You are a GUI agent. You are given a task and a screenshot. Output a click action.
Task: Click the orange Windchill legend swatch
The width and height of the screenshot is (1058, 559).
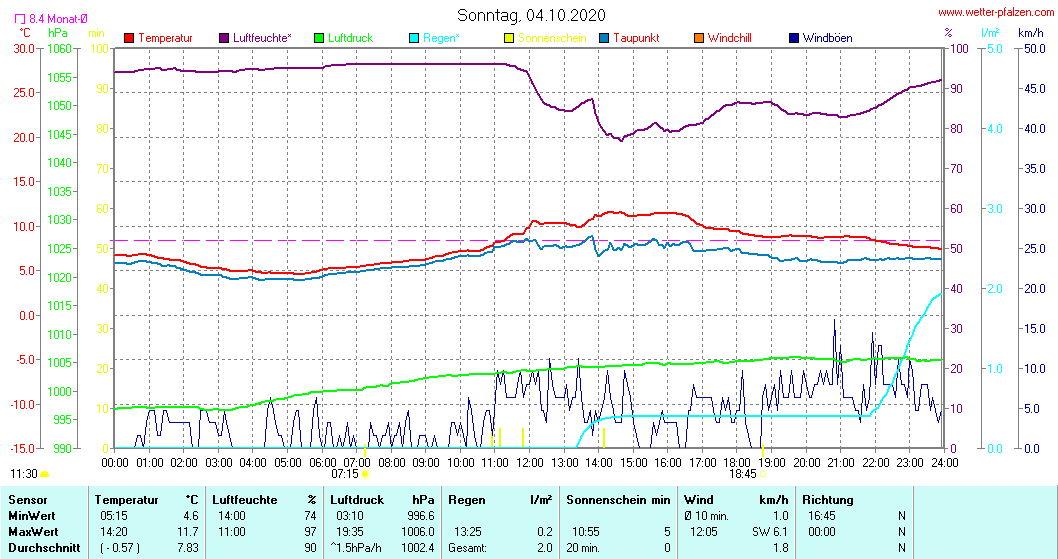click(x=699, y=38)
